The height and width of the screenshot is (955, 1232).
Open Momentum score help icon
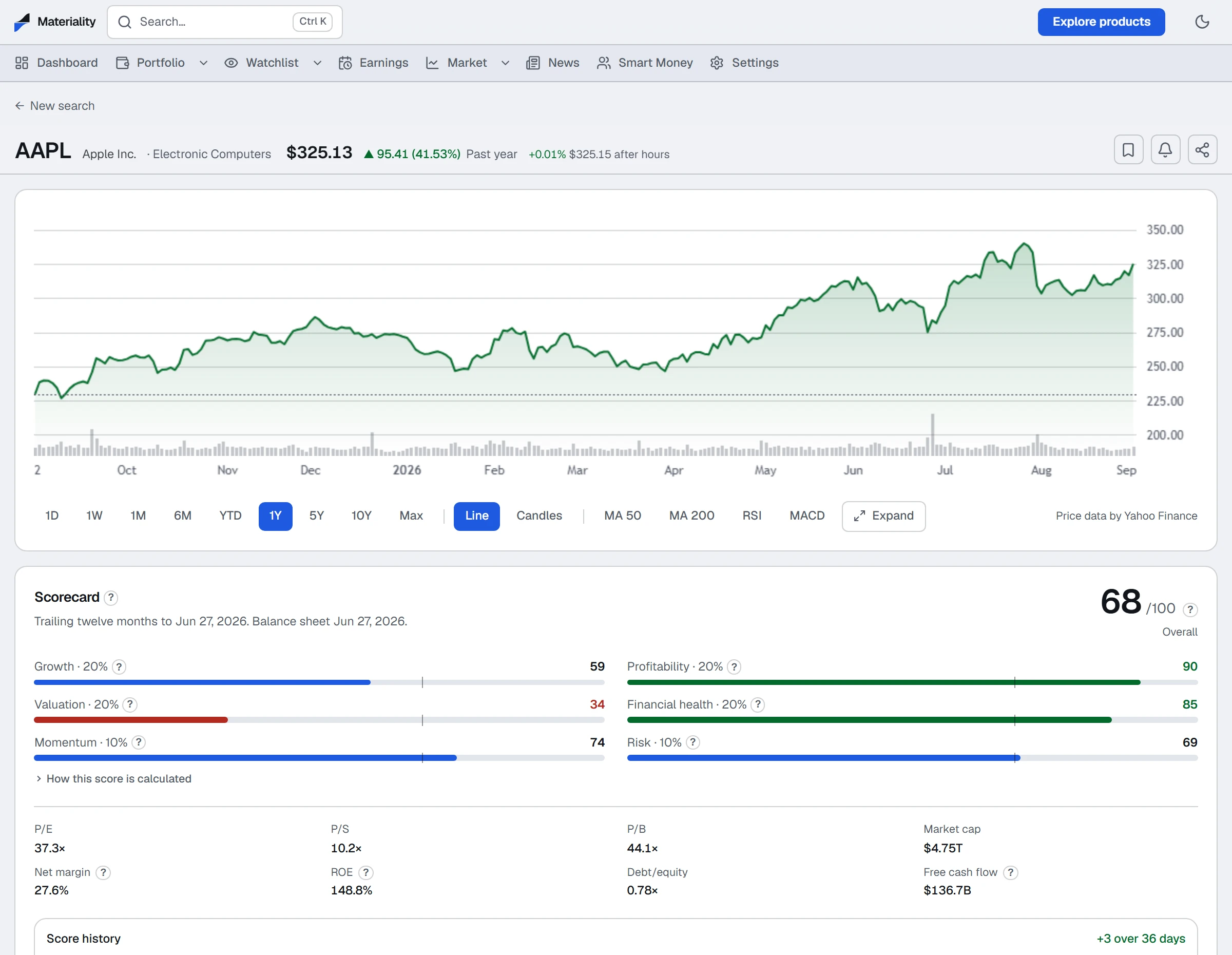139,742
